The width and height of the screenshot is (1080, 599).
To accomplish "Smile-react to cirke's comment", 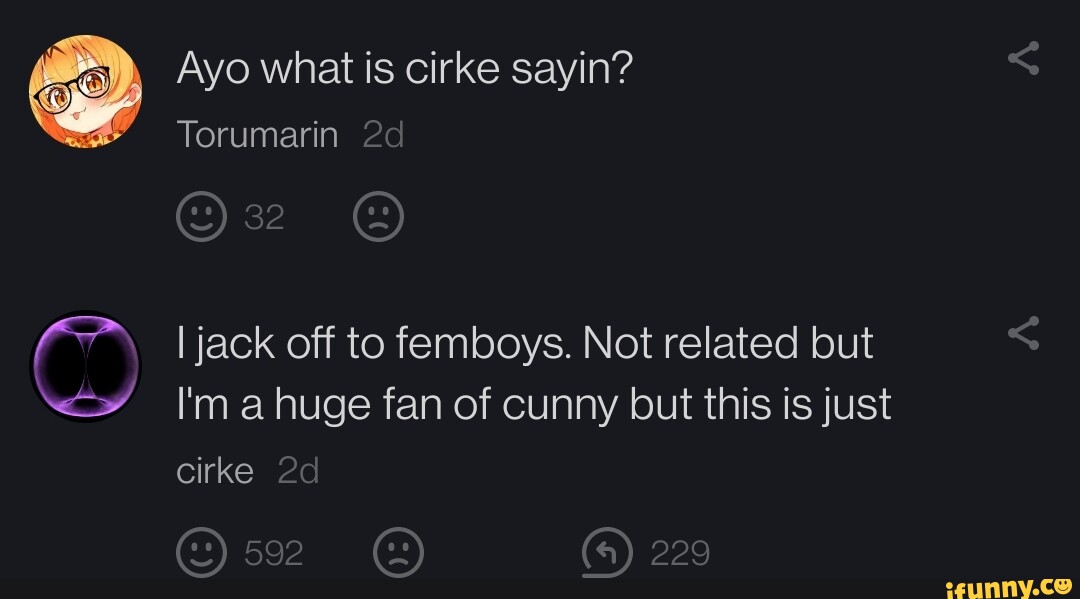I will (202, 551).
